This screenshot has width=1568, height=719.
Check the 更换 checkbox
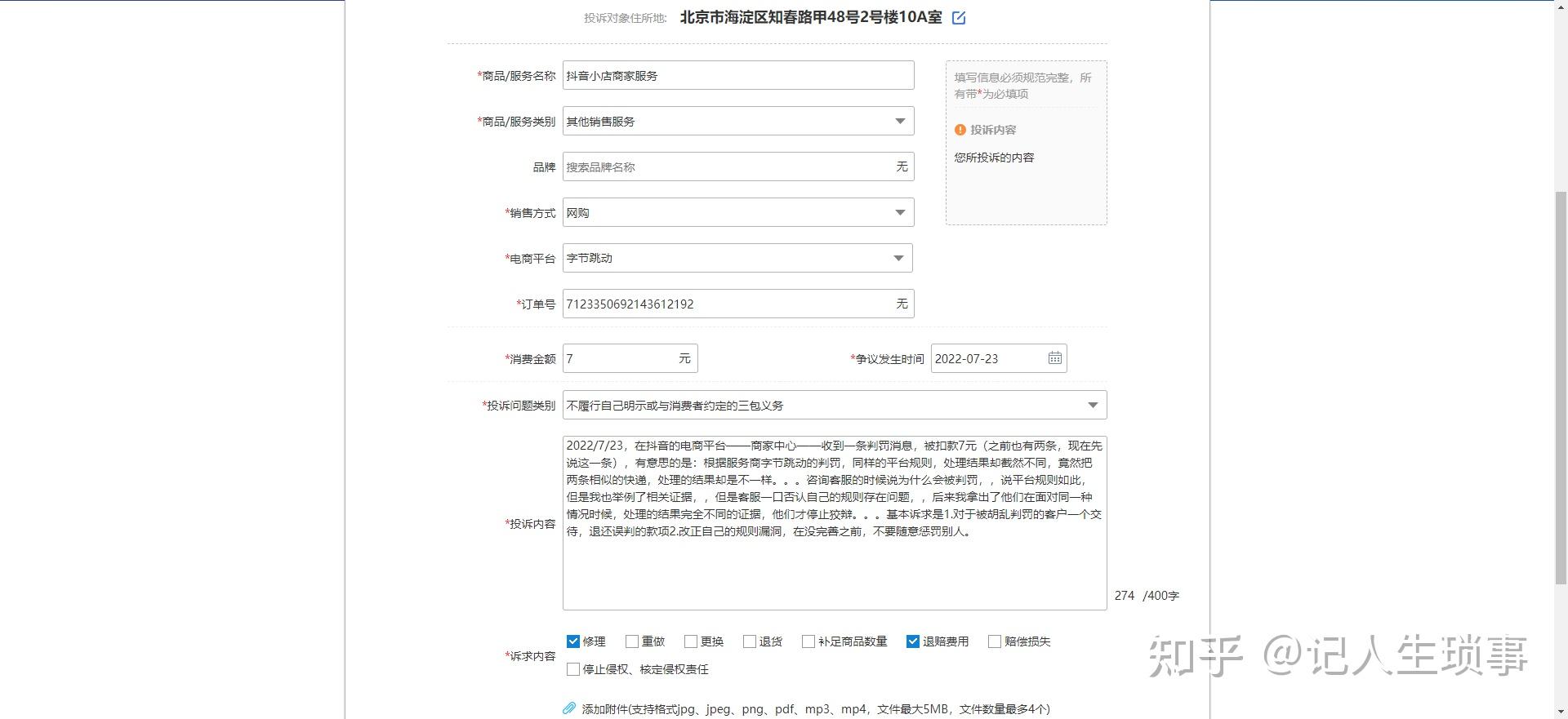click(x=691, y=641)
